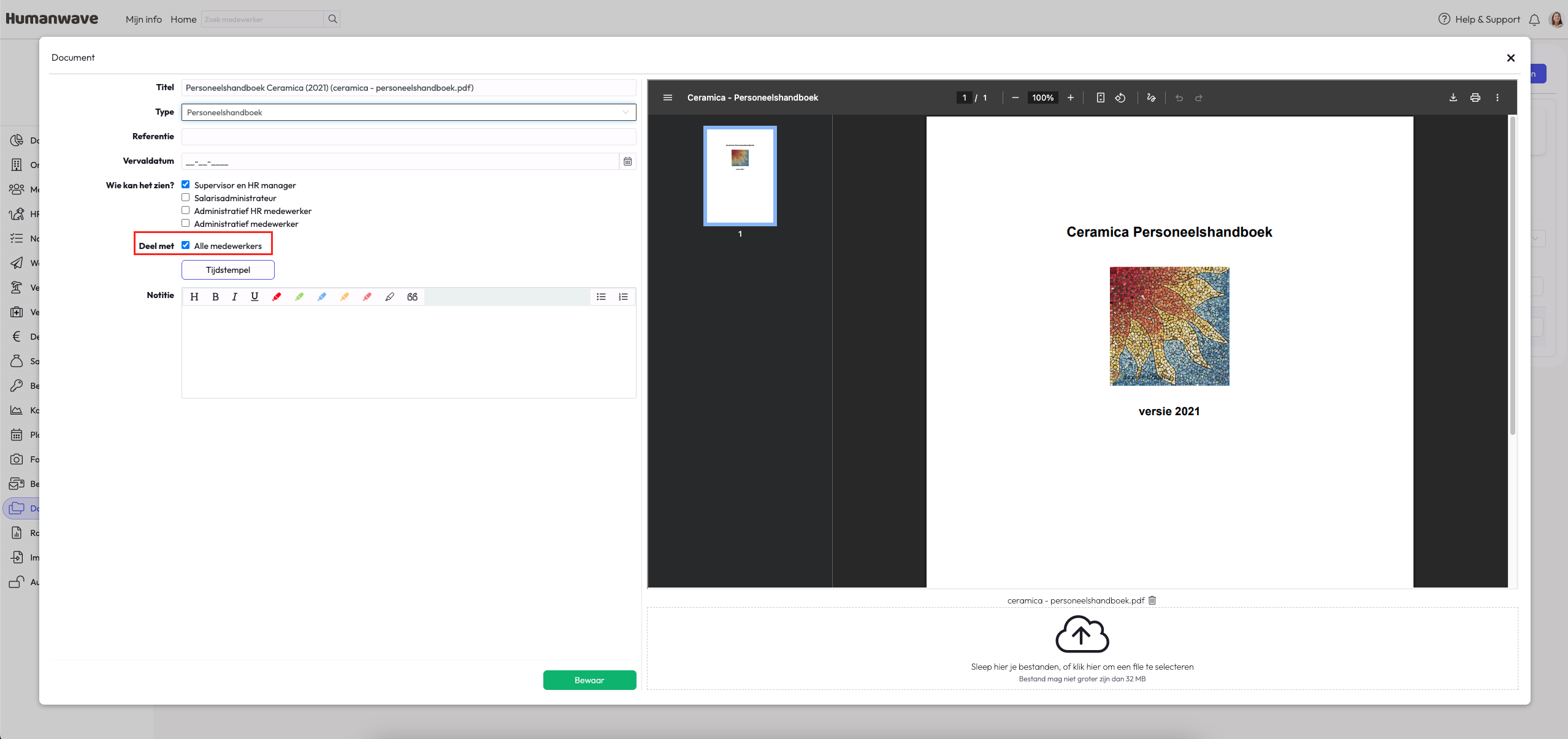This screenshot has width=1568, height=739.
Task: Click the Tijdstempel button
Action: click(228, 270)
